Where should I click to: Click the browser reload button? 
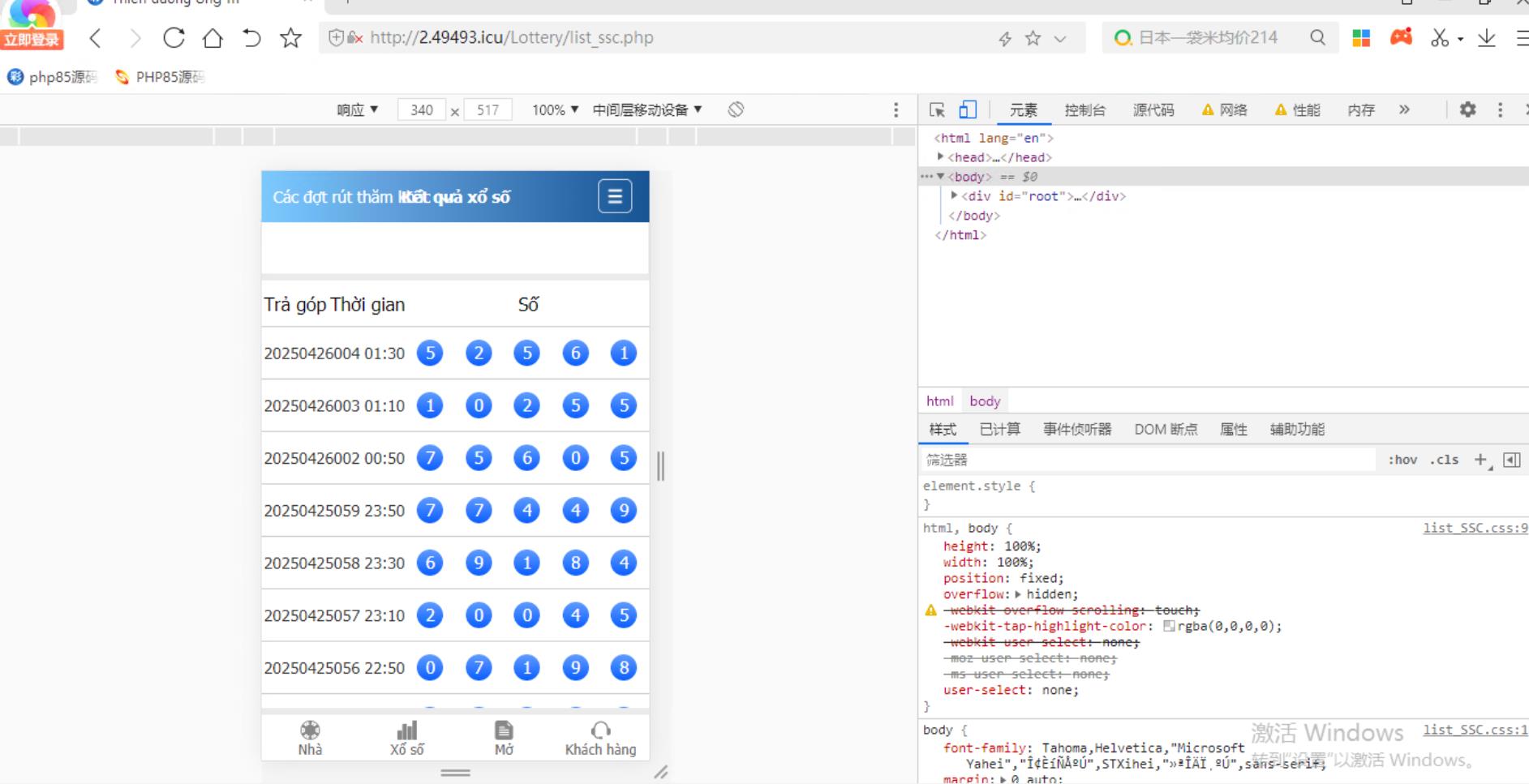click(174, 38)
